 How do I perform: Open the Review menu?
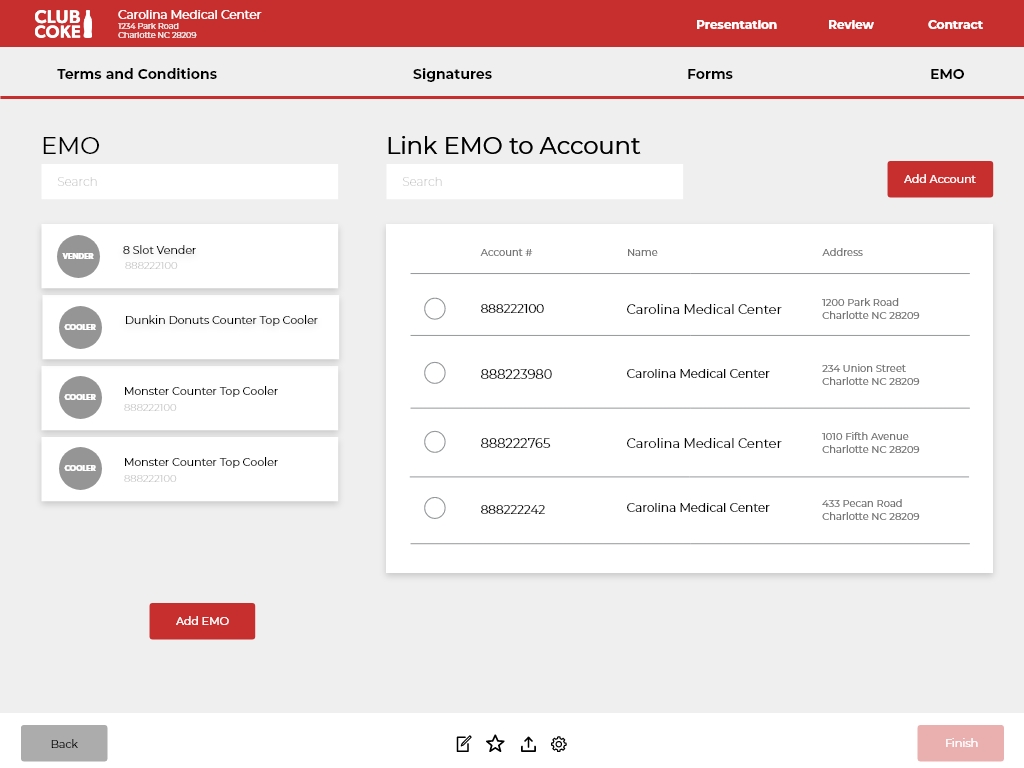click(850, 25)
